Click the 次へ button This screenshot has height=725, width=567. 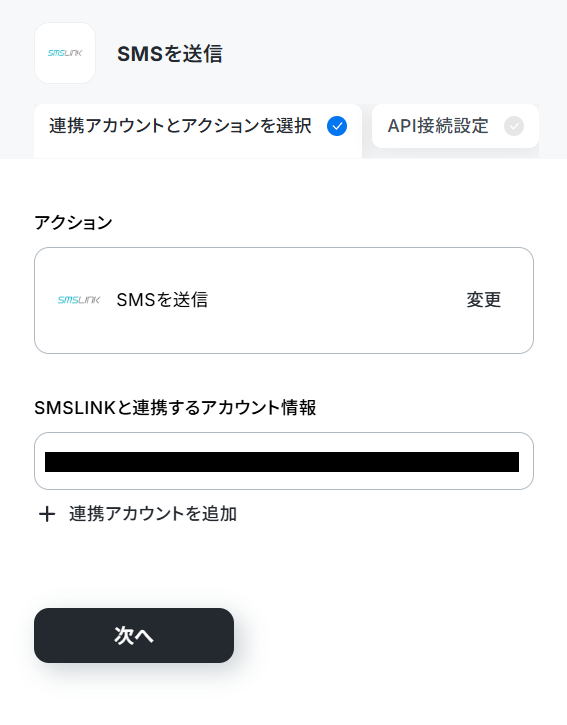point(134,635)
